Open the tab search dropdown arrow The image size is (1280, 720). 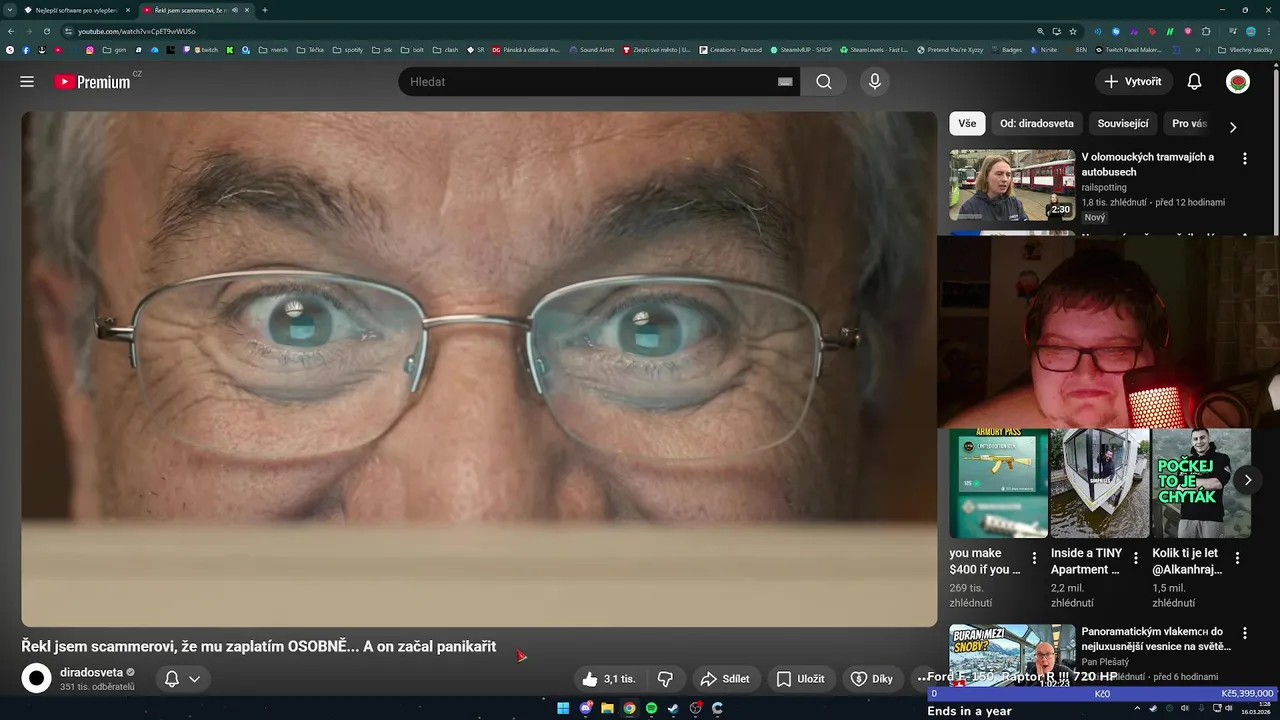(x=10, y=10)
